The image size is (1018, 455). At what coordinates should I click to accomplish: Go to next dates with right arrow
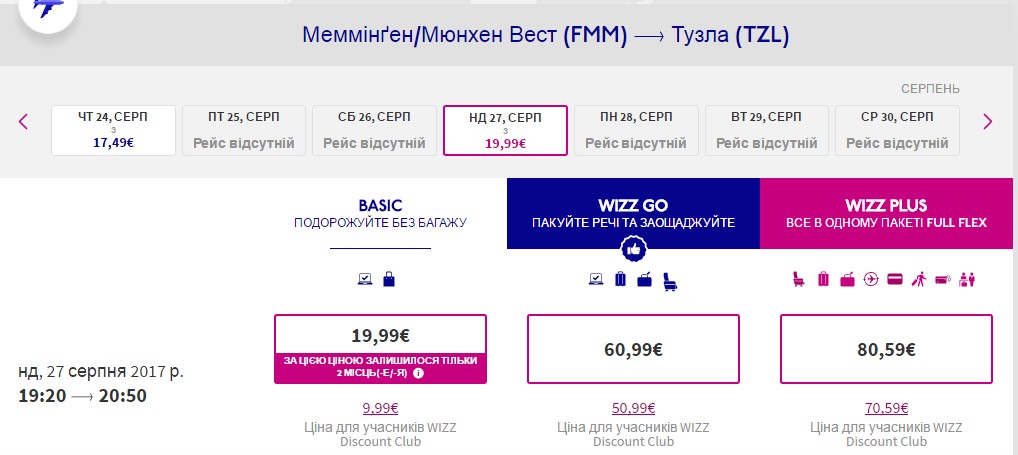(988, 122)
